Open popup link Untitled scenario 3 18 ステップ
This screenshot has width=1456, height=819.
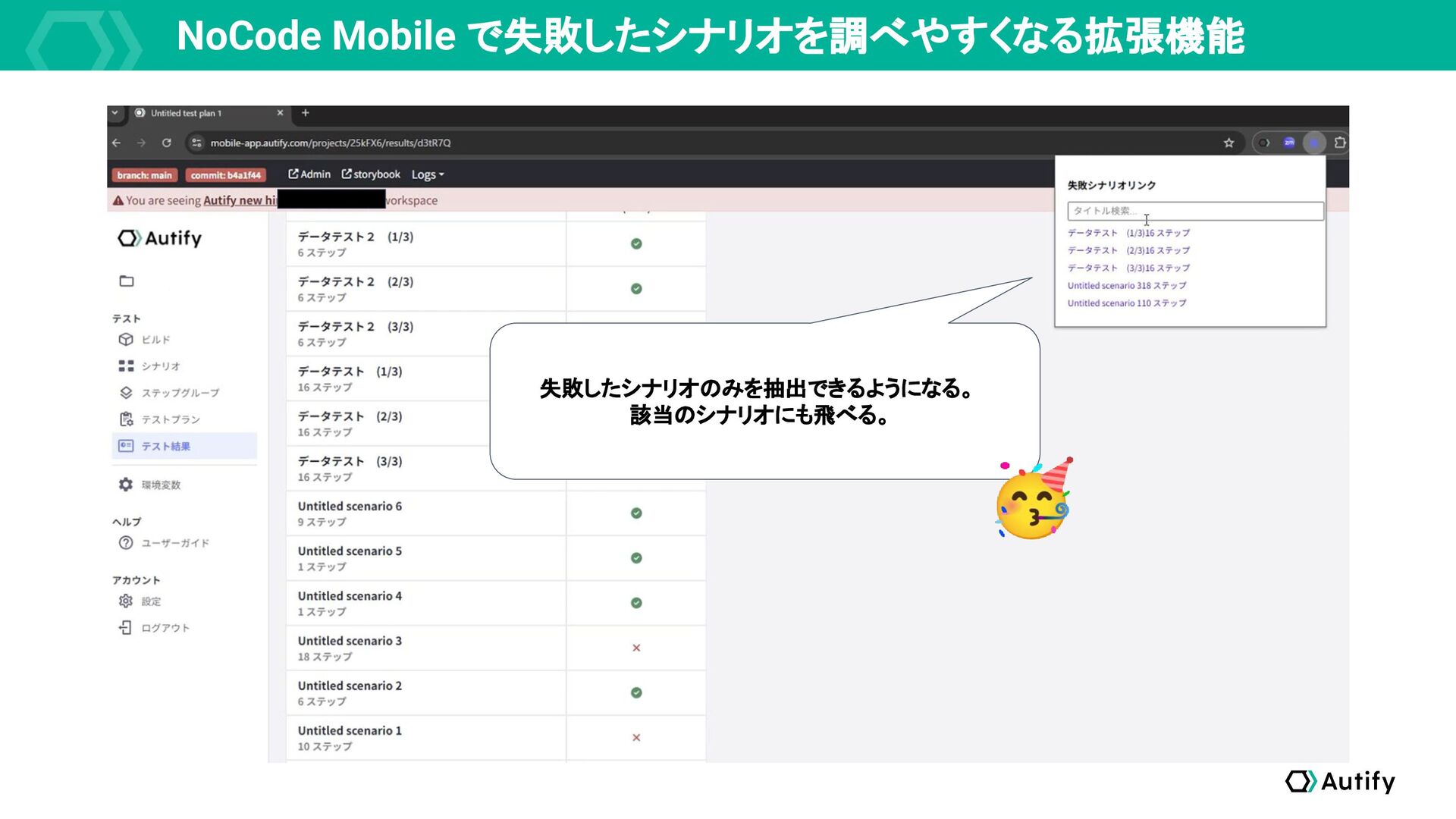pos(1127,286)
